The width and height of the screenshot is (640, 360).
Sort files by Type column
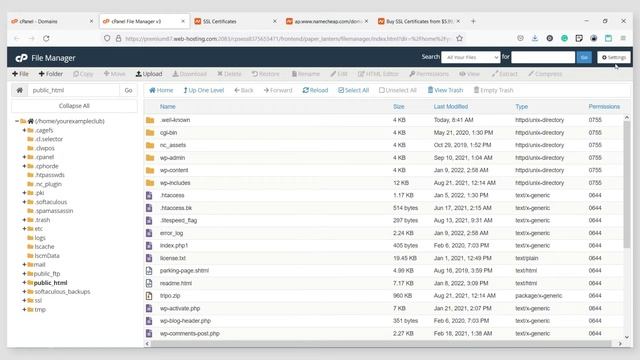[x=522, y=107]
